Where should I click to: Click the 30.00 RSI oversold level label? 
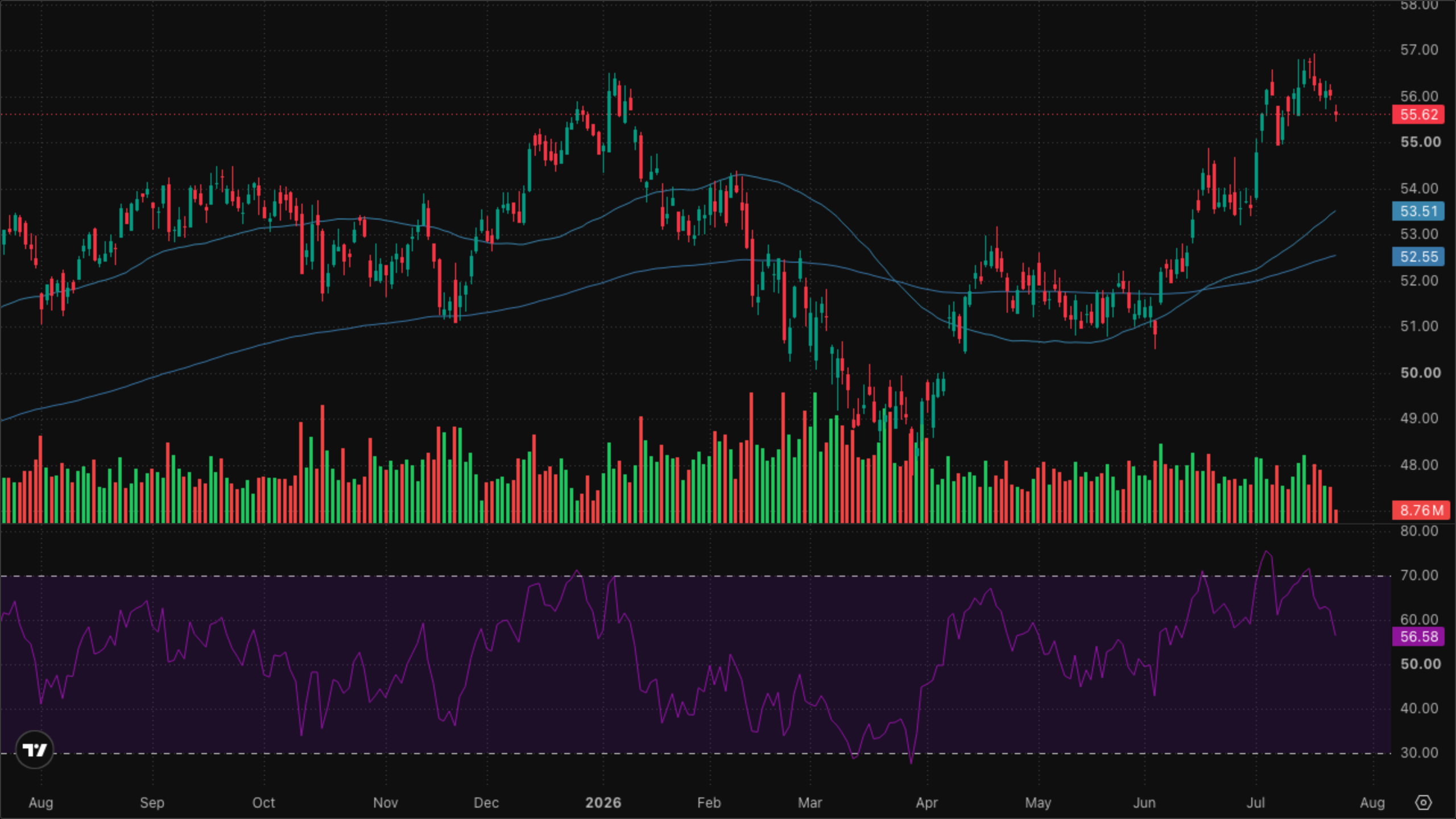click(1419, 752)
